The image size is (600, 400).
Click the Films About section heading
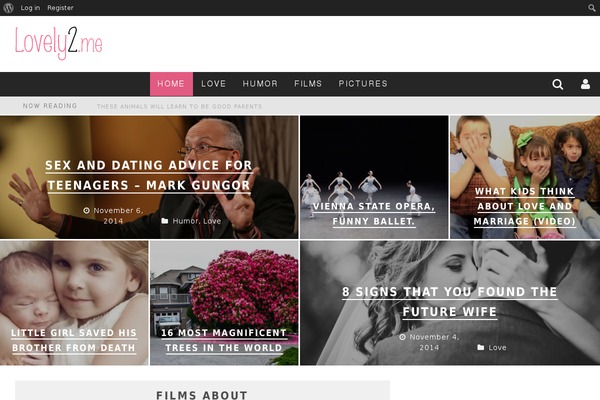202,395
